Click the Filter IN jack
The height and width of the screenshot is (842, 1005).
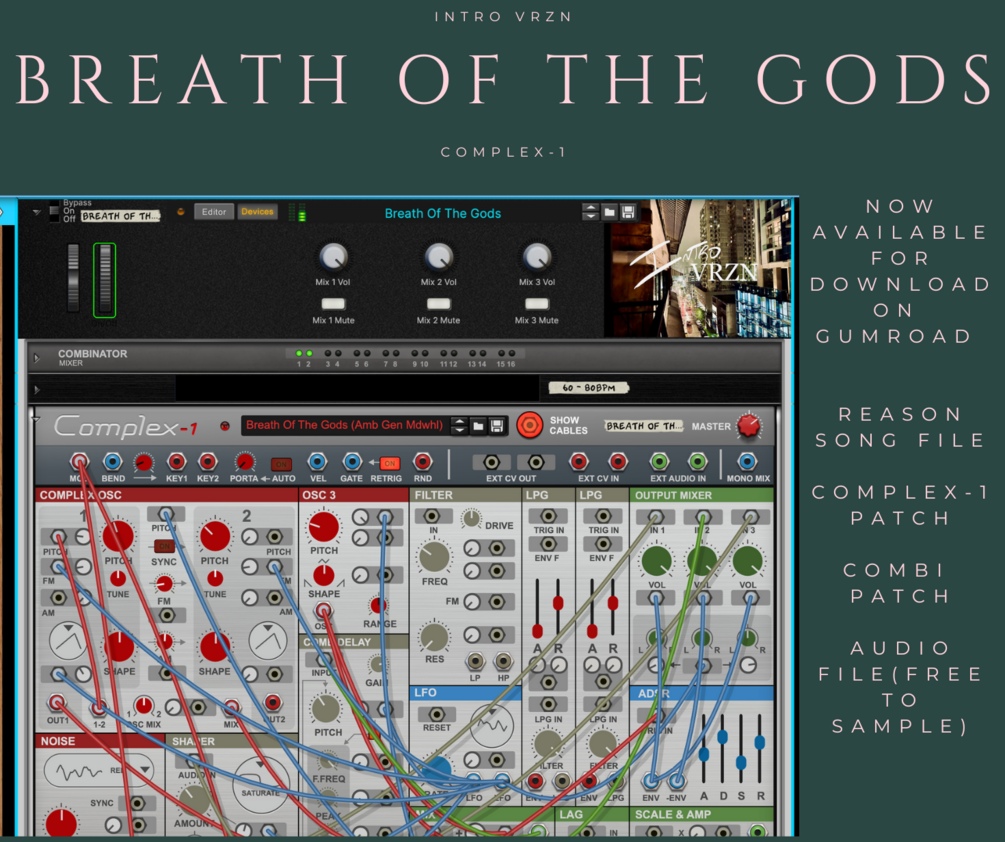click(432, 516)
